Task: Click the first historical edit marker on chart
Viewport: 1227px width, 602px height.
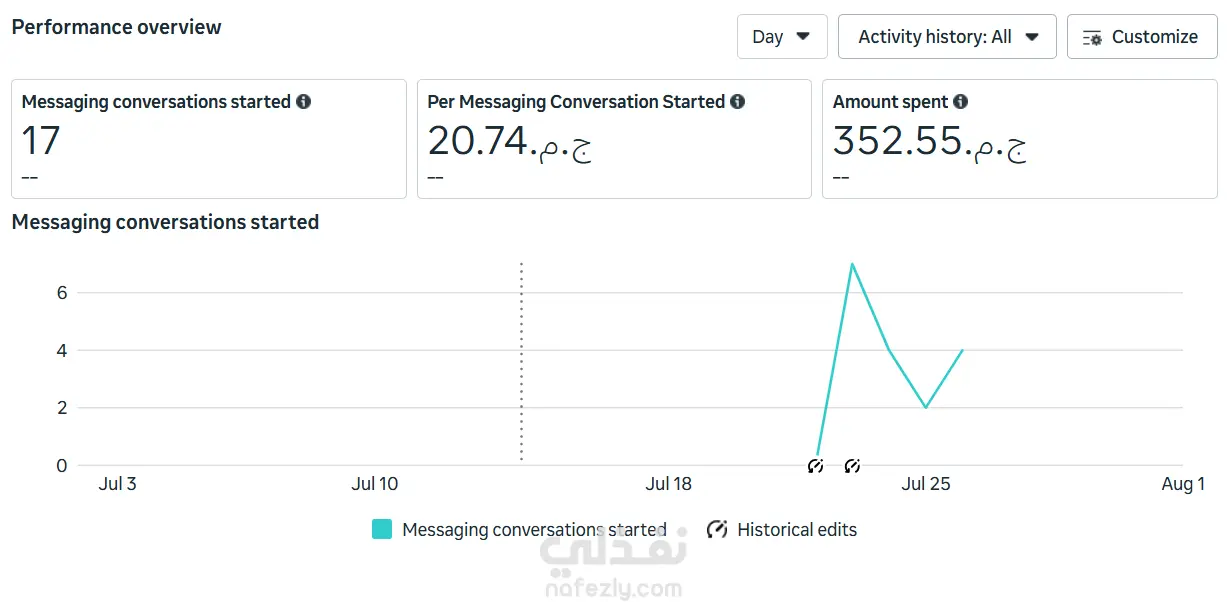Action: (815, 466)
